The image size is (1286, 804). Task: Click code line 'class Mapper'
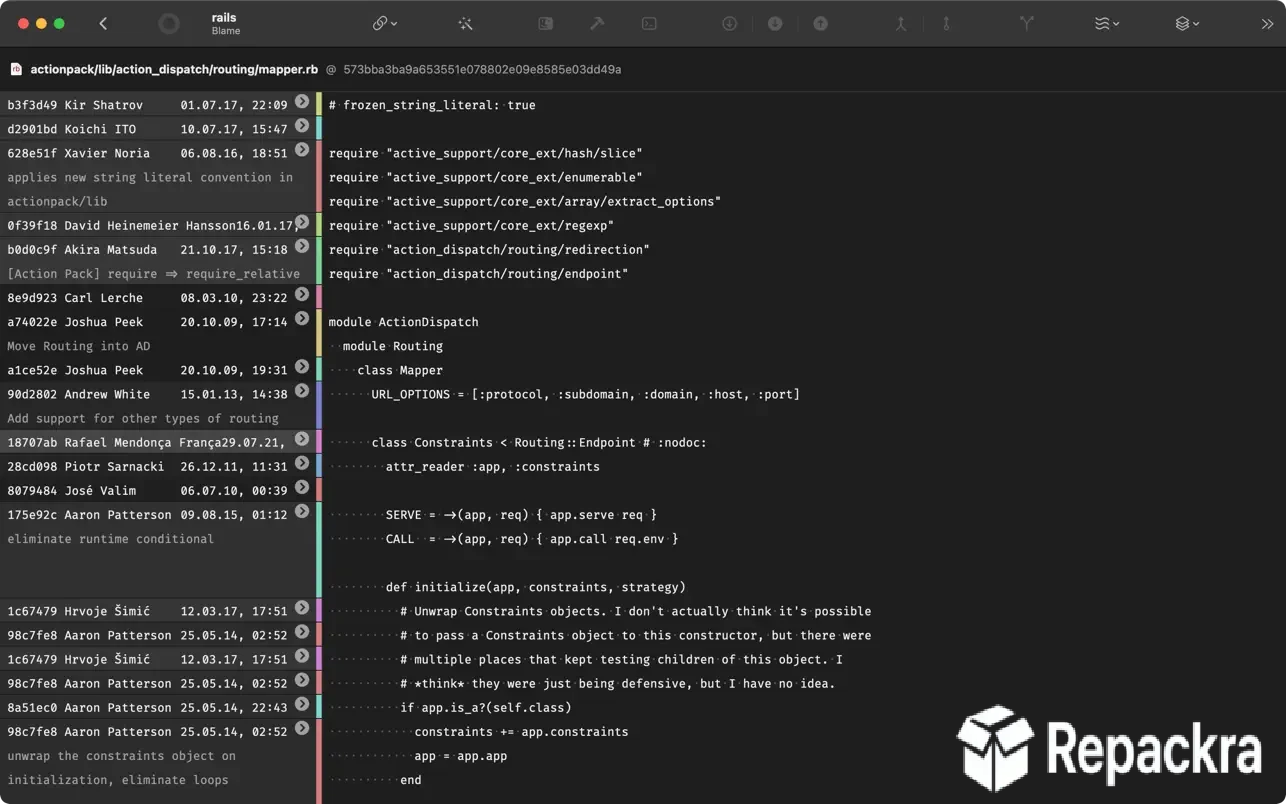coord(400,370)
